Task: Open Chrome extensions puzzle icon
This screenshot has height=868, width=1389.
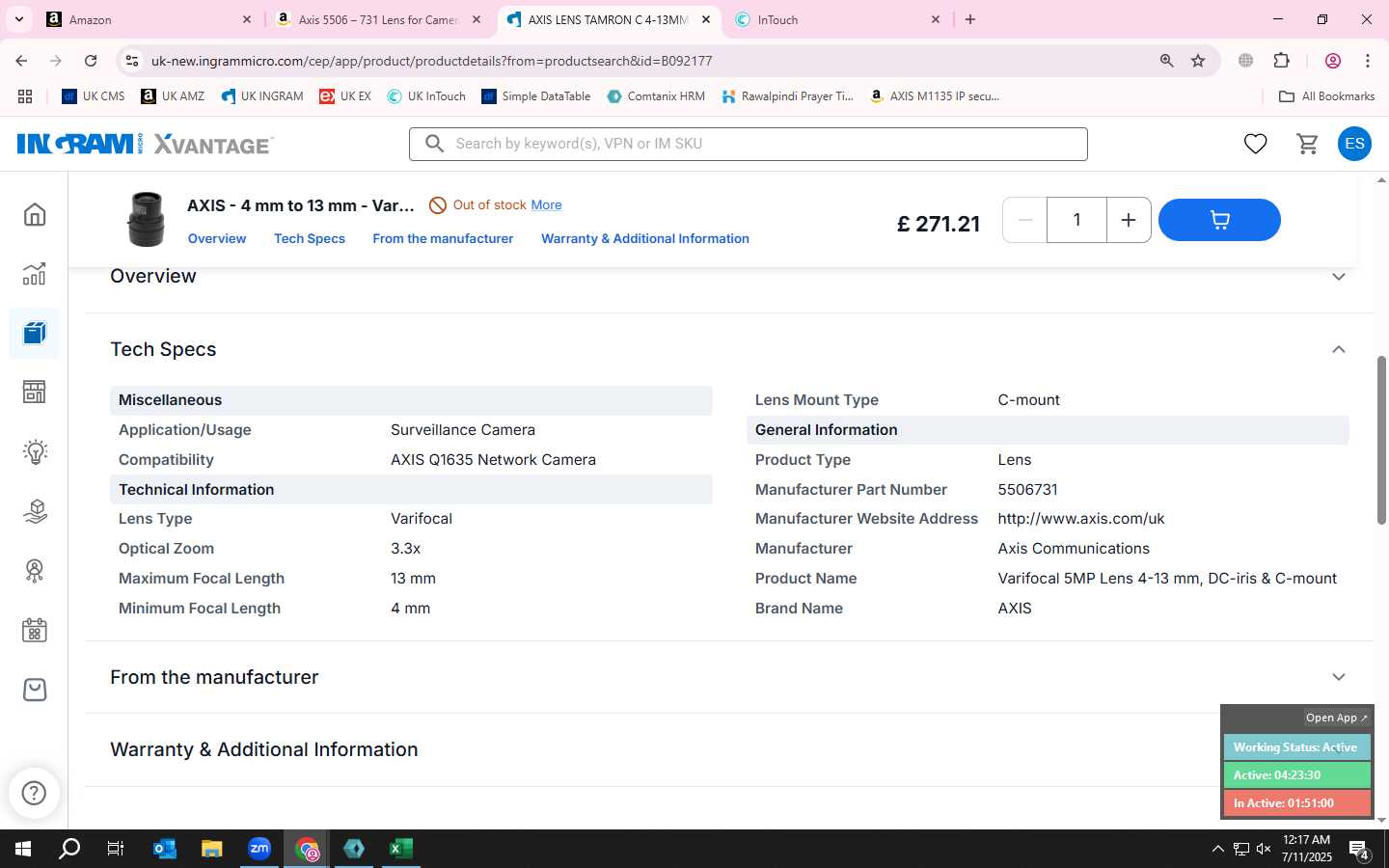Action: point(1281,61)
